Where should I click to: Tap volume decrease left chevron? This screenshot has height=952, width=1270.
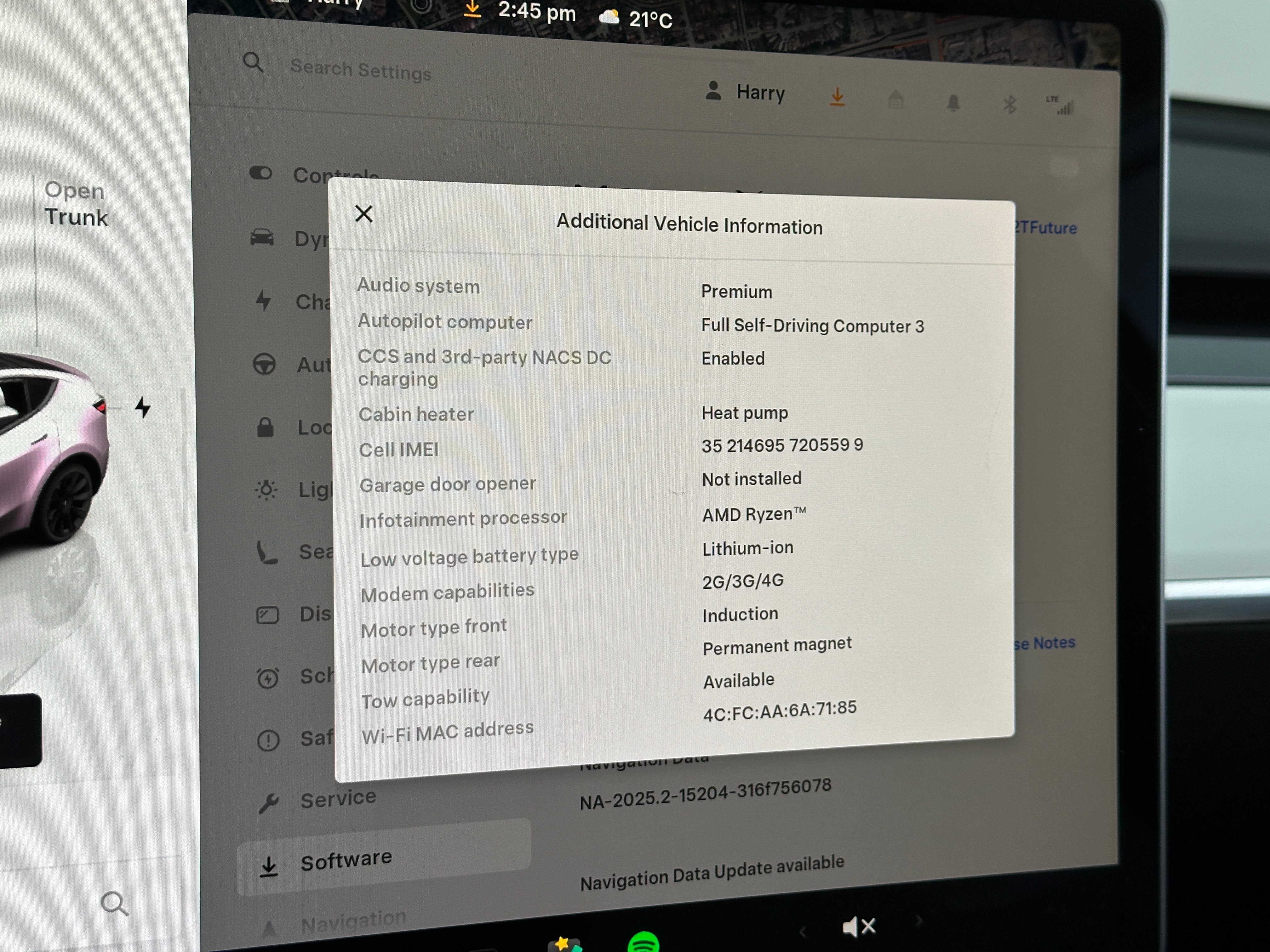pyautogui.click(x=803, y=931)
